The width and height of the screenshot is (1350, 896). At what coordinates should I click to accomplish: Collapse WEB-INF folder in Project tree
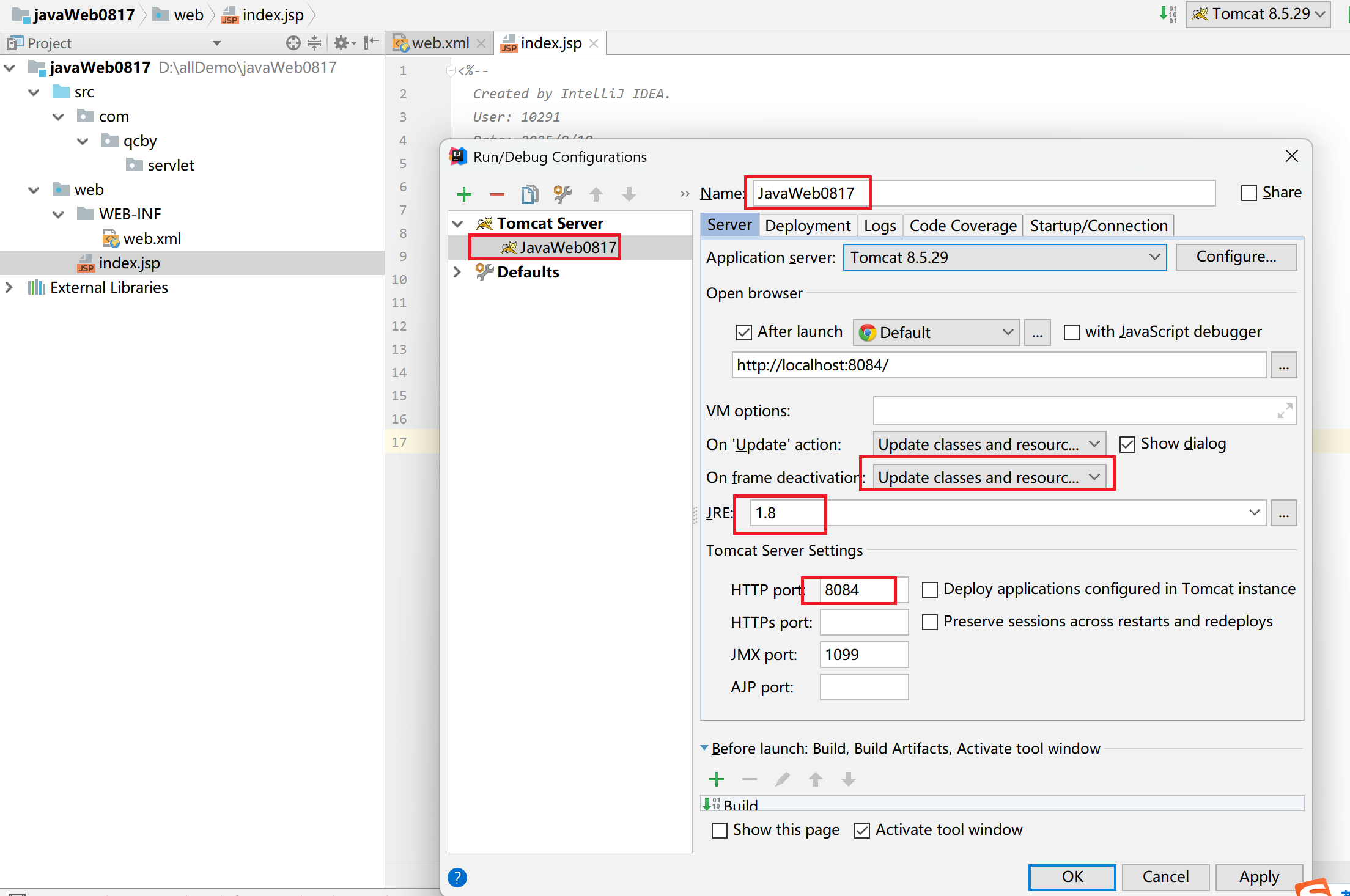pyautogui.click(x=58, y=215)
